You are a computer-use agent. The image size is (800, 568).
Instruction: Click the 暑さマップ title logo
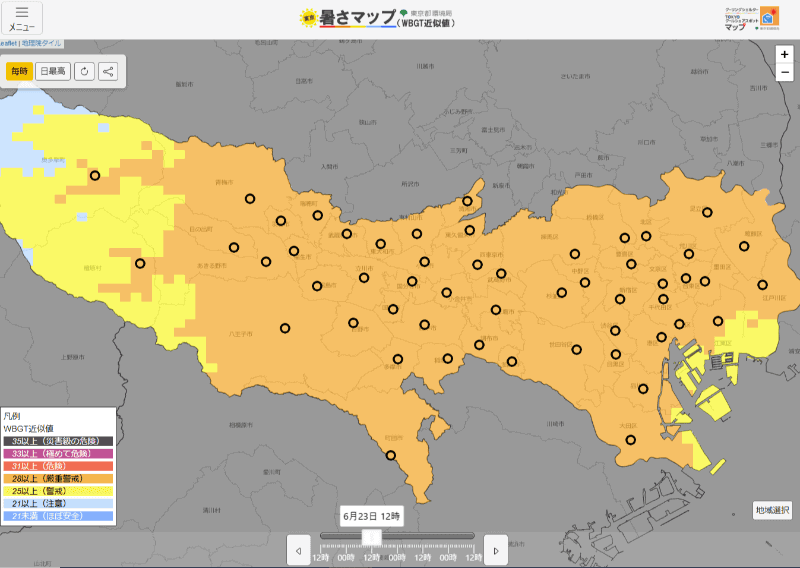(x=376, y=19)
